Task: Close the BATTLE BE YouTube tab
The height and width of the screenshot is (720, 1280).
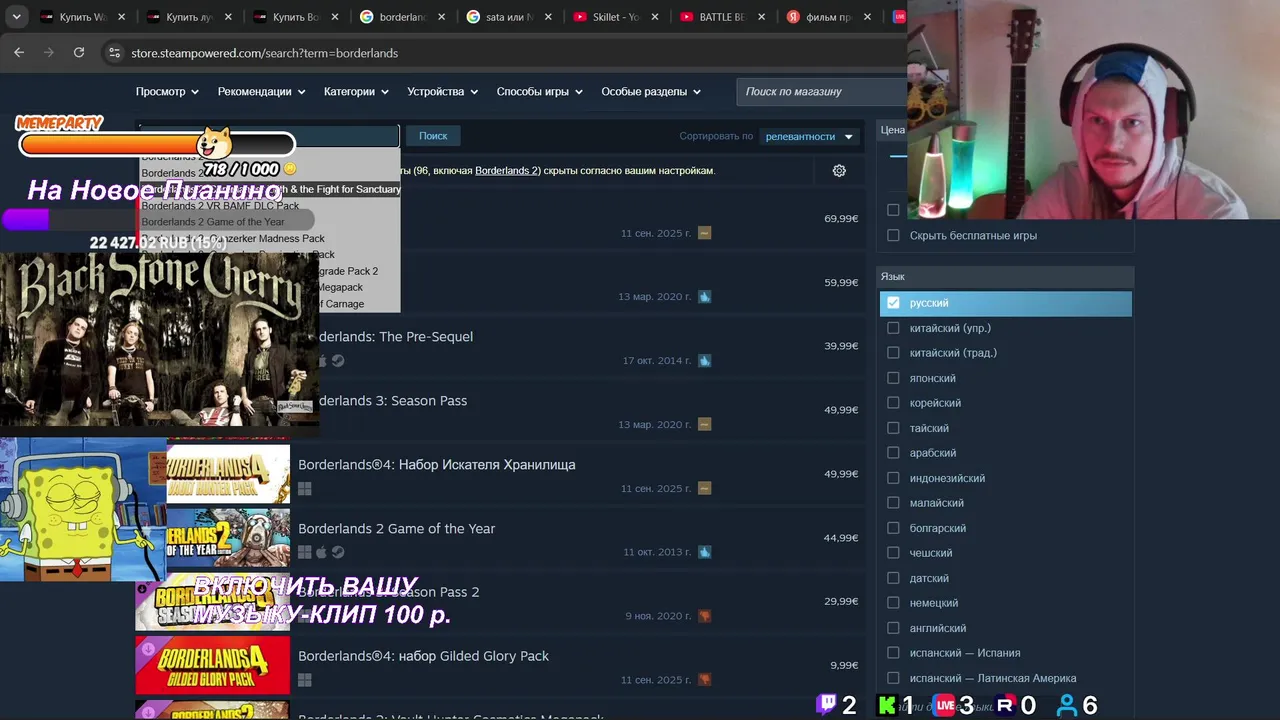Action: pos(762,17)
